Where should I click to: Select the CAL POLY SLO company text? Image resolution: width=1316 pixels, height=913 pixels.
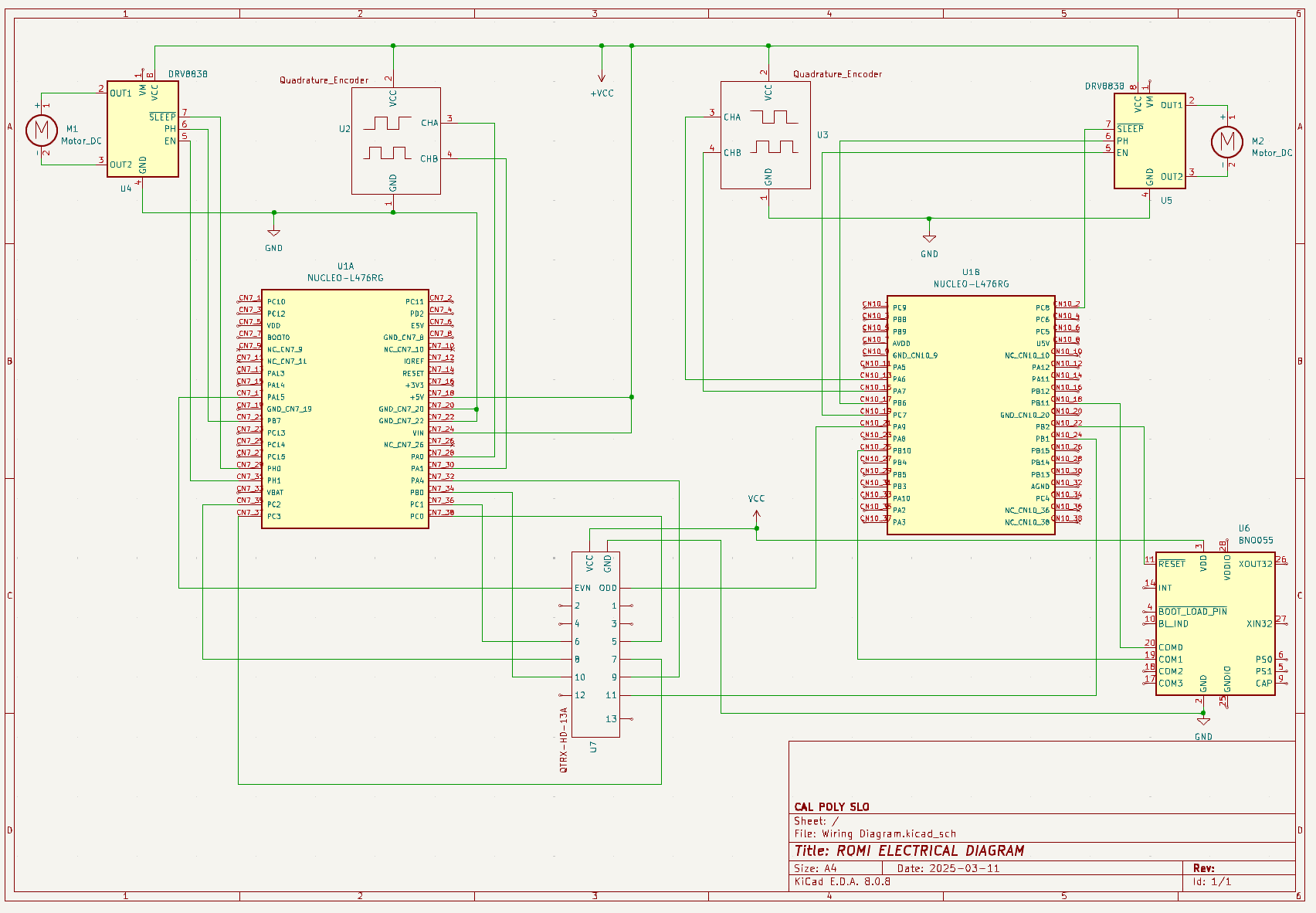tap(832, 806)
